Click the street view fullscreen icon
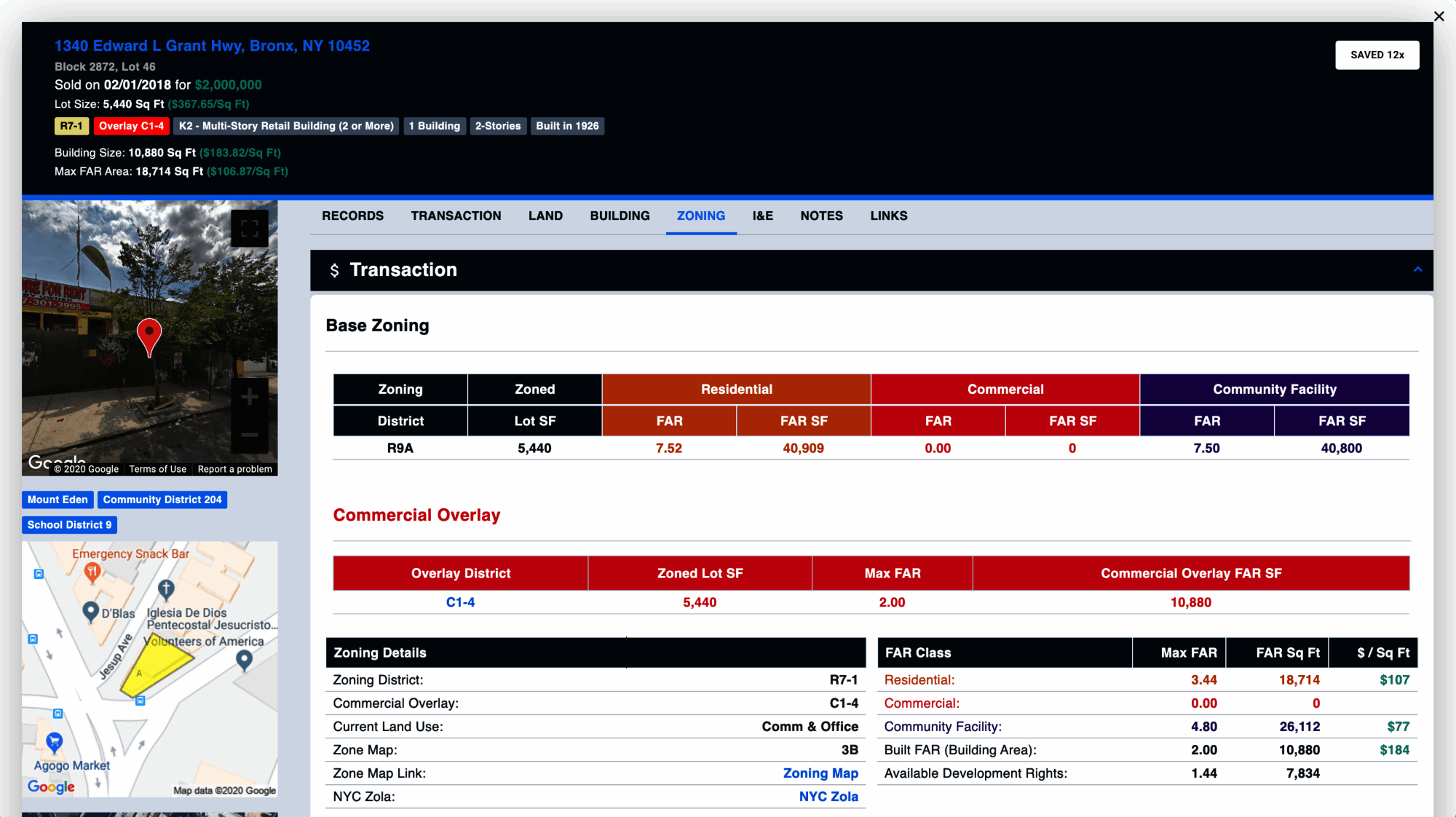Image resolution: width=1456 pixels, height=817 pixels. click(250, 229)
